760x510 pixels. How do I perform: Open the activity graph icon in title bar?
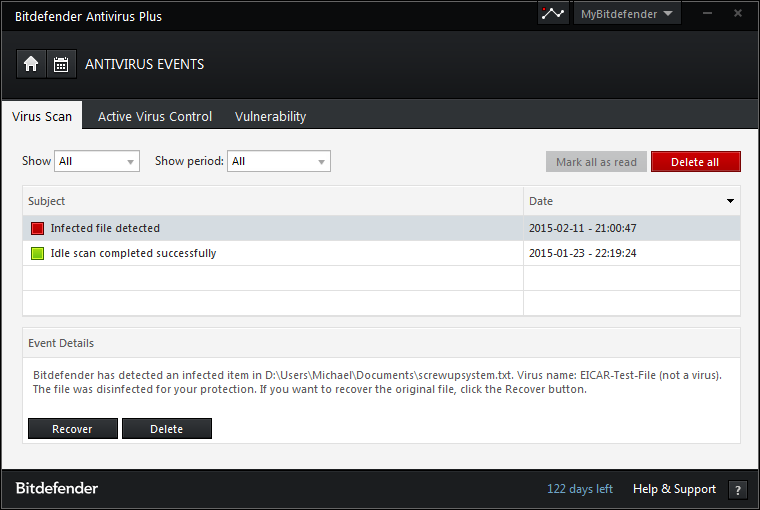pos(553,13)
